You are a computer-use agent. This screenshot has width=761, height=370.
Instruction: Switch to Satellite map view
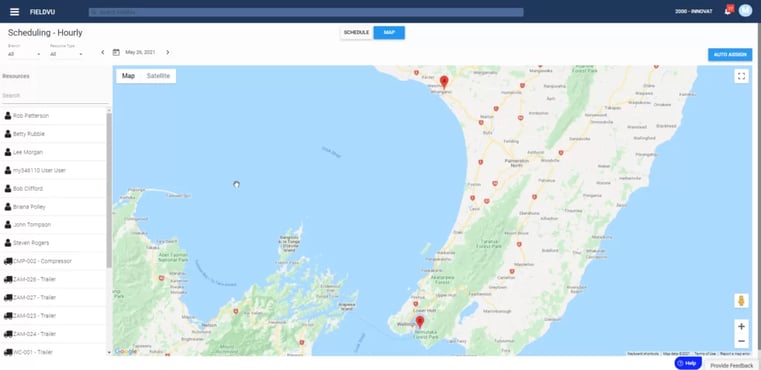pos(158,76)
